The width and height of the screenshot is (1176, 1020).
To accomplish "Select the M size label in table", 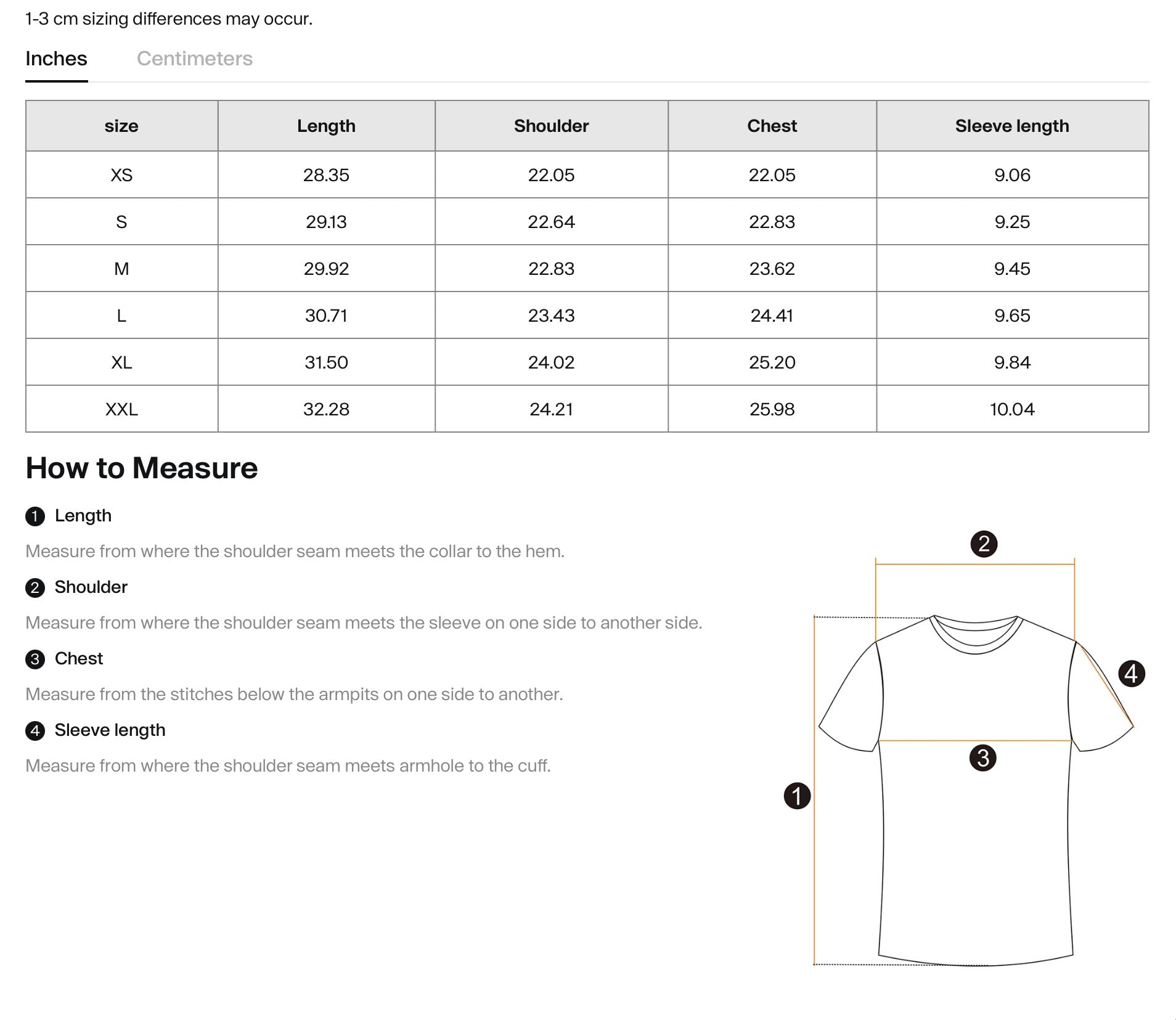I will (121, 268).
